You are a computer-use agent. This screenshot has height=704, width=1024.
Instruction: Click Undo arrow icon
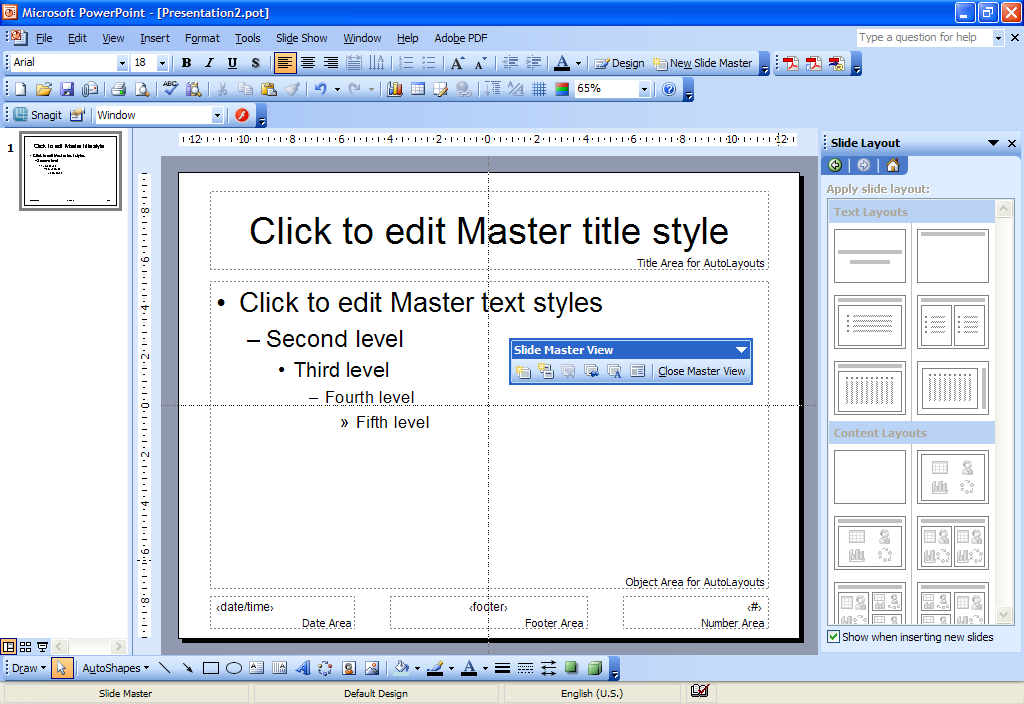click(x=320, y=89)
